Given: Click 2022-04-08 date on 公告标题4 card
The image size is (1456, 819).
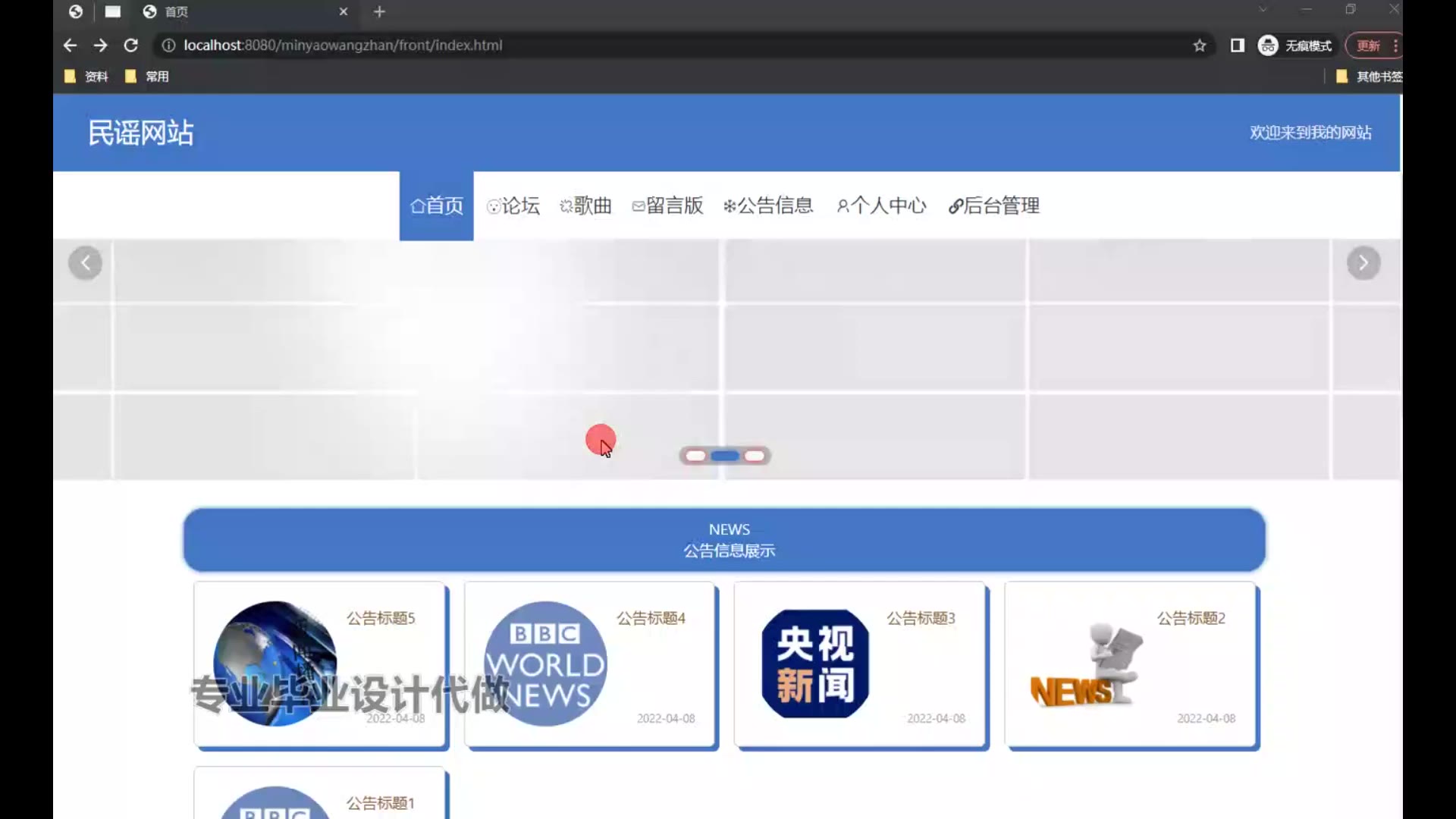Looking at the screenshot, I should (666, 718).
